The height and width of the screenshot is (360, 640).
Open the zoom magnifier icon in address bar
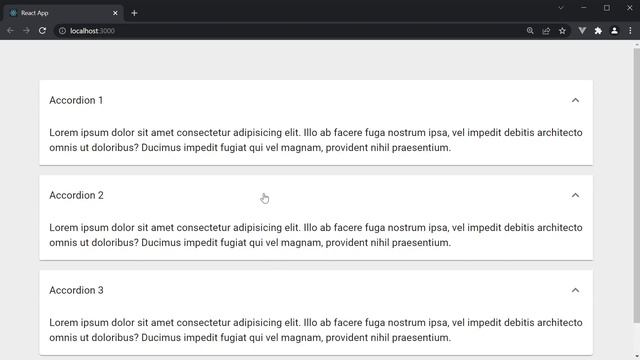[x=530, y=31]
